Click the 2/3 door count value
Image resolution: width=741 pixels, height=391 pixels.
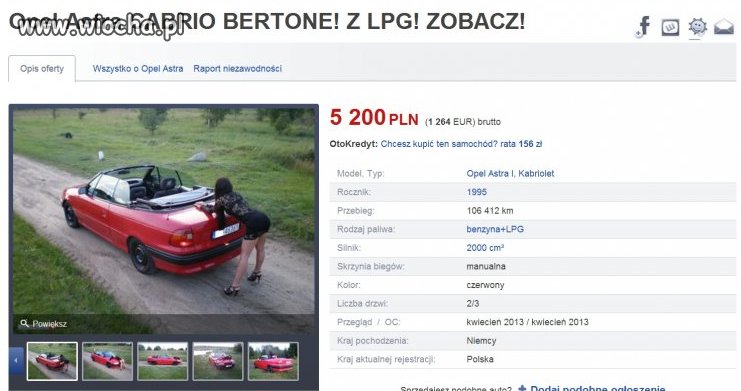click(473, 304)
